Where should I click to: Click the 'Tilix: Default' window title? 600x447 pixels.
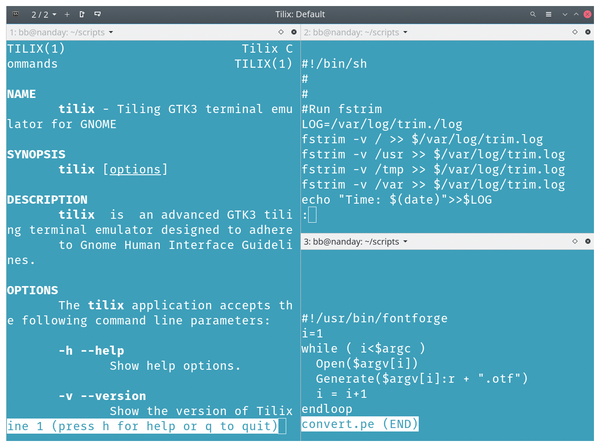coord(300,14)
